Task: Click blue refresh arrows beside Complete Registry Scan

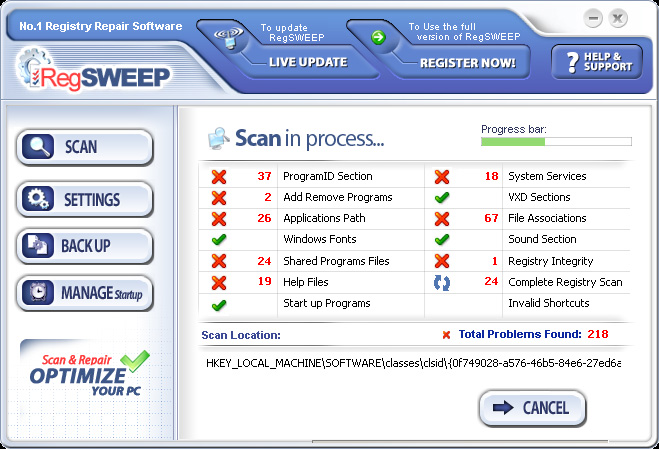Action: [442, 283]
